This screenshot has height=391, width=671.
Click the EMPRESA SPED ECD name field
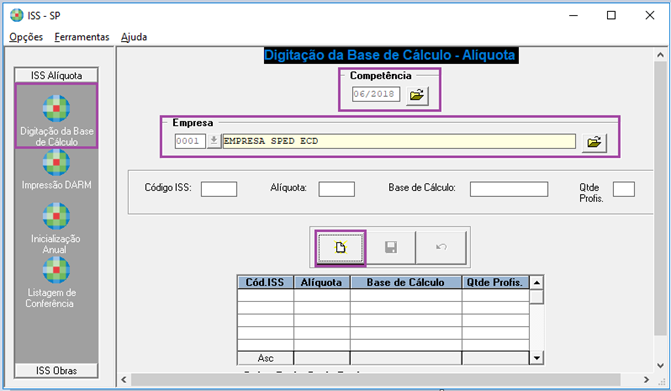[399, 141]
